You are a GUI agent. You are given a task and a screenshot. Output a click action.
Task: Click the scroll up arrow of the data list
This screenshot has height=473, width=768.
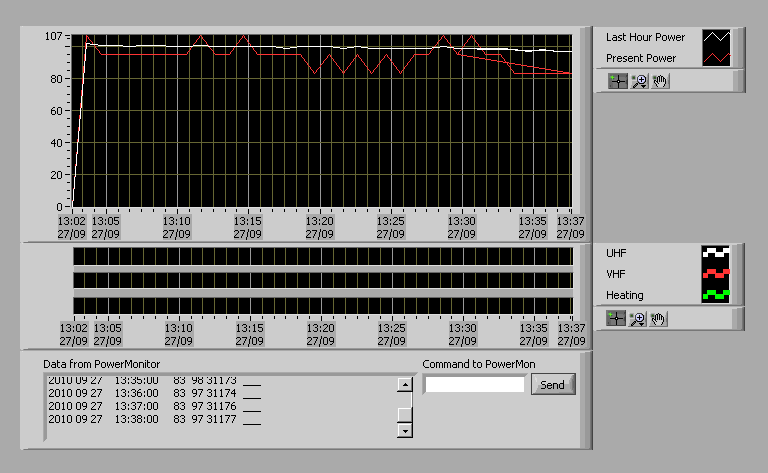point(405,384)
